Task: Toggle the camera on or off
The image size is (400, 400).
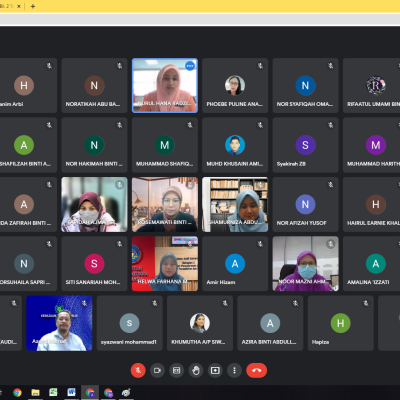Action: coord(157,370)
